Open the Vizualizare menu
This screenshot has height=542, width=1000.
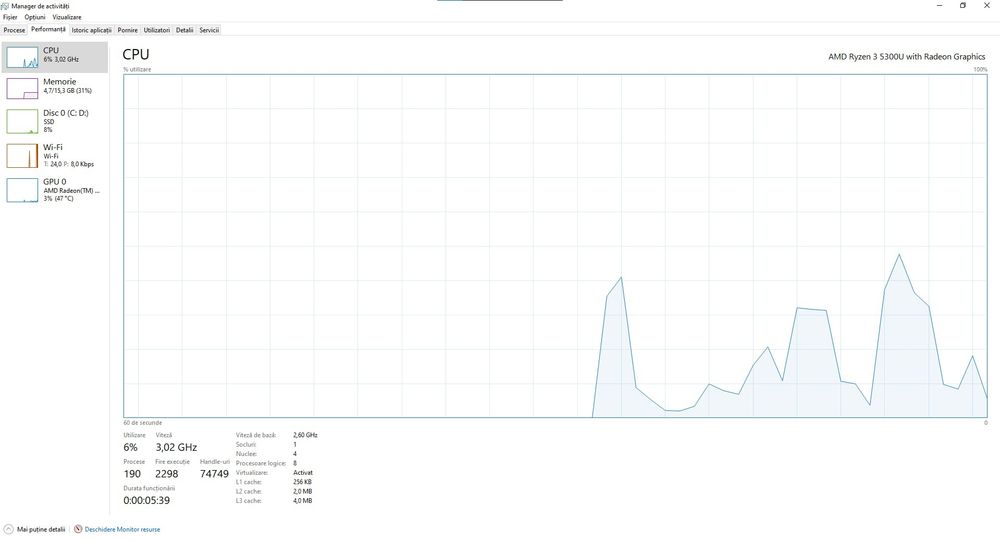coord(66,17)
